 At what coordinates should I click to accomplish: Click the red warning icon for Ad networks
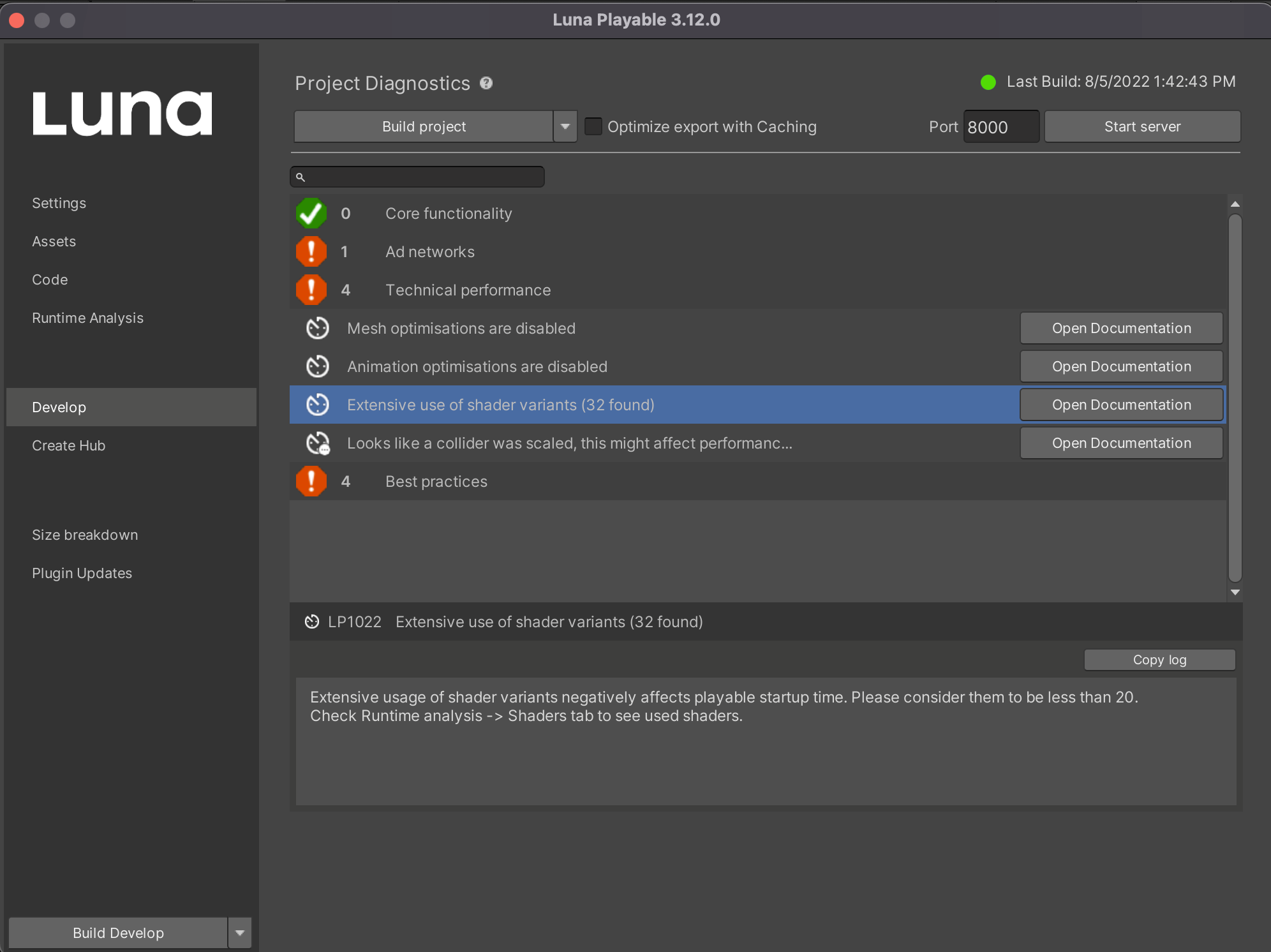(x=311, y=251)
